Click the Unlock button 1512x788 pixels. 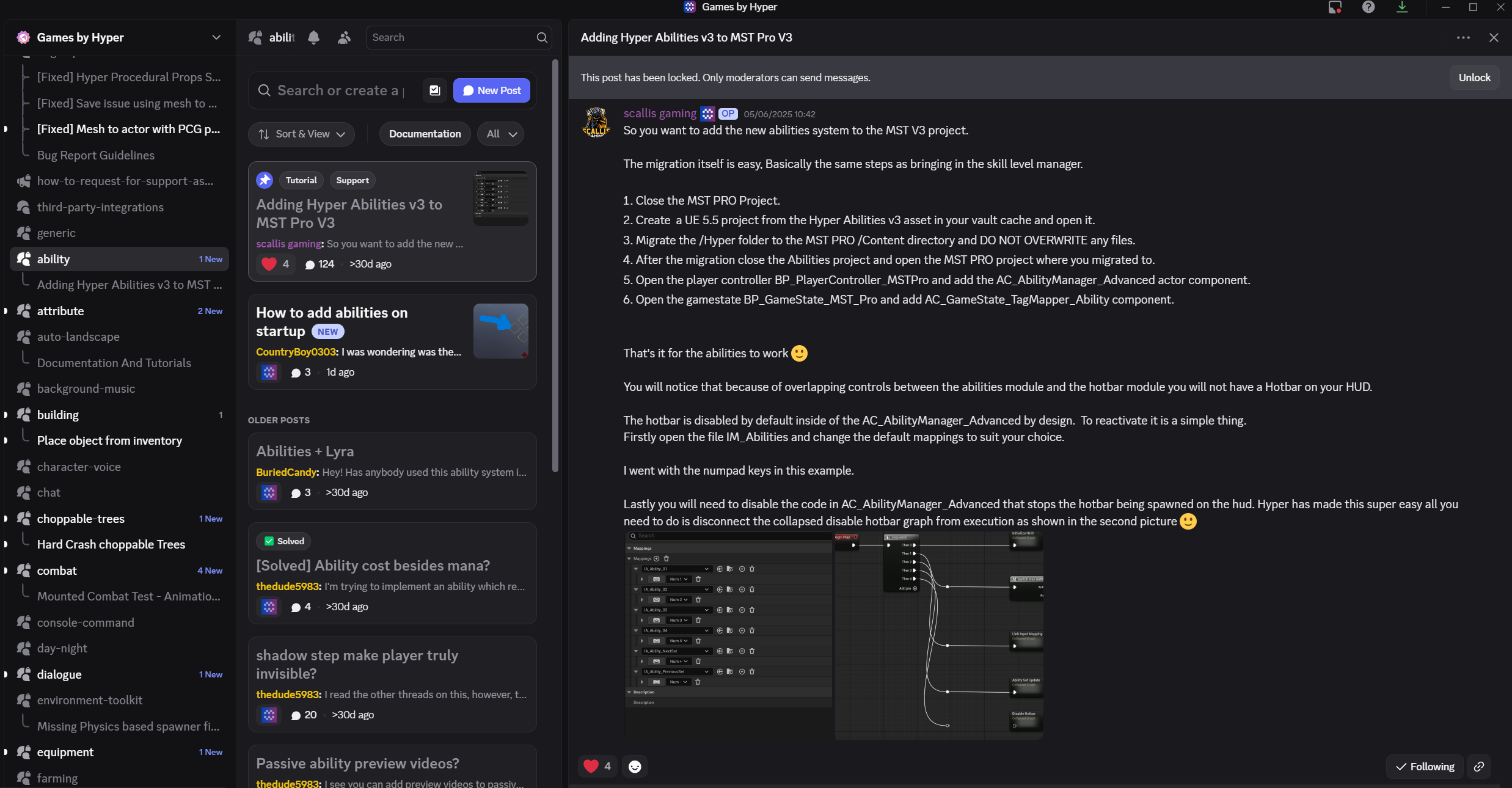(1474, 78)
